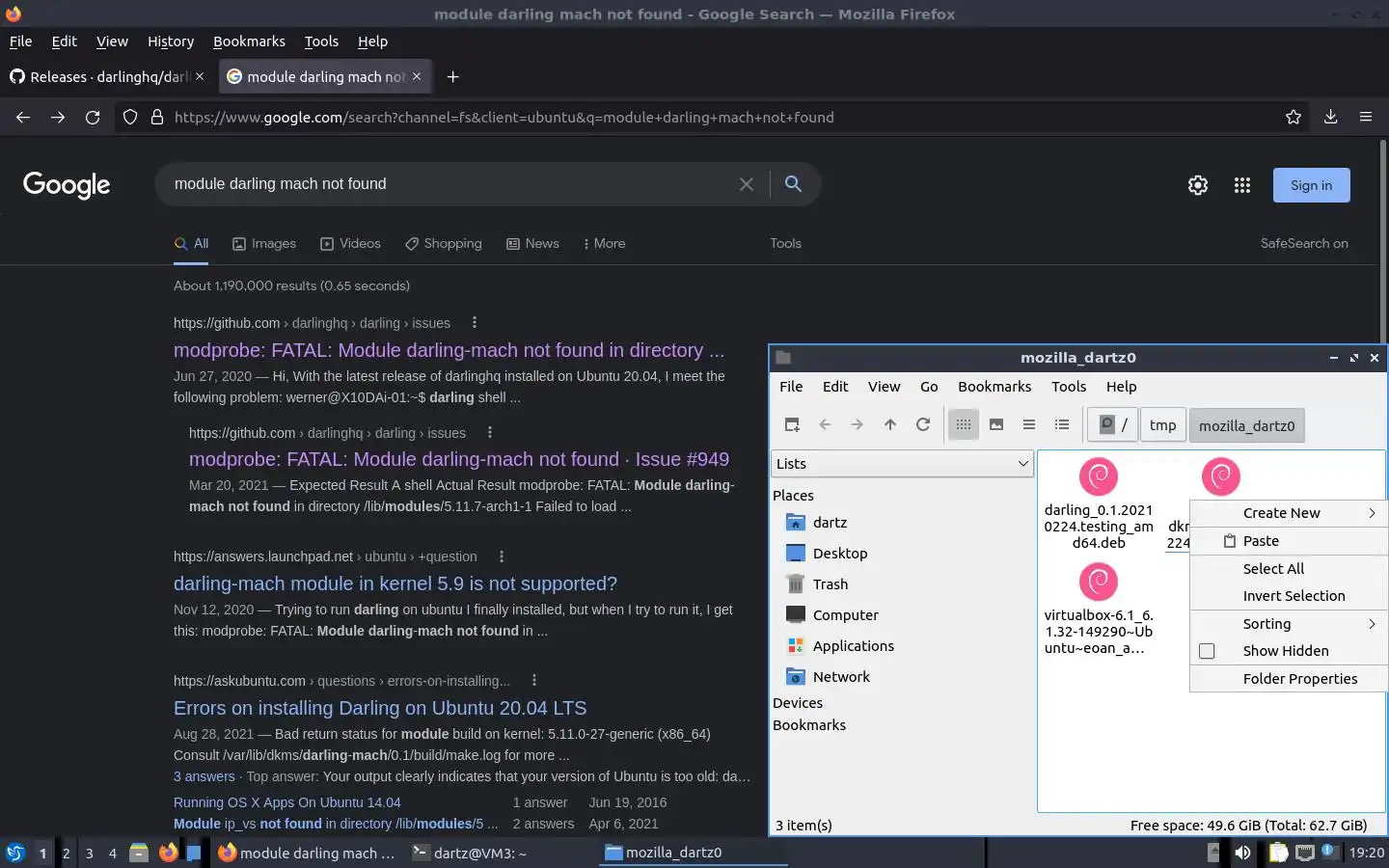Click the root path button in file manager
1389x868 pixels.
[x=1113, y=425]
